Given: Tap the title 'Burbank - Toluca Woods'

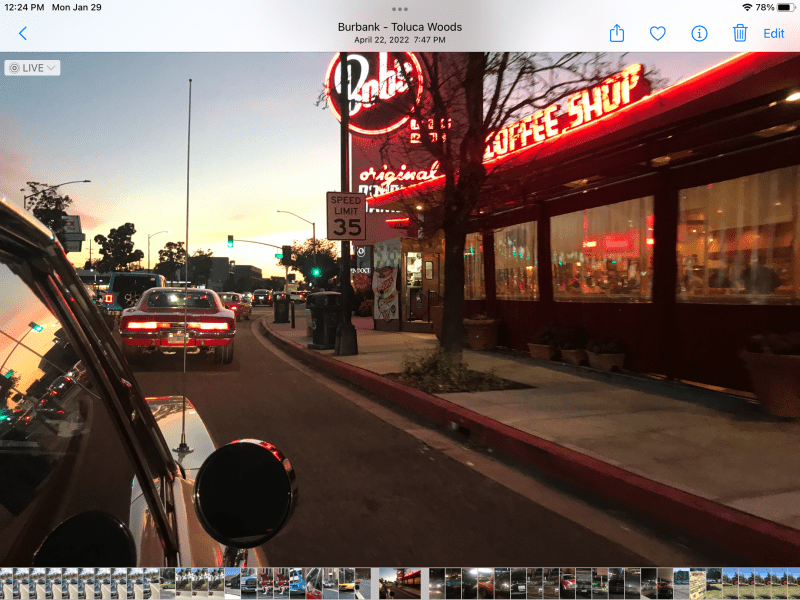Looking at the screenshot, I should pos(400,27).
